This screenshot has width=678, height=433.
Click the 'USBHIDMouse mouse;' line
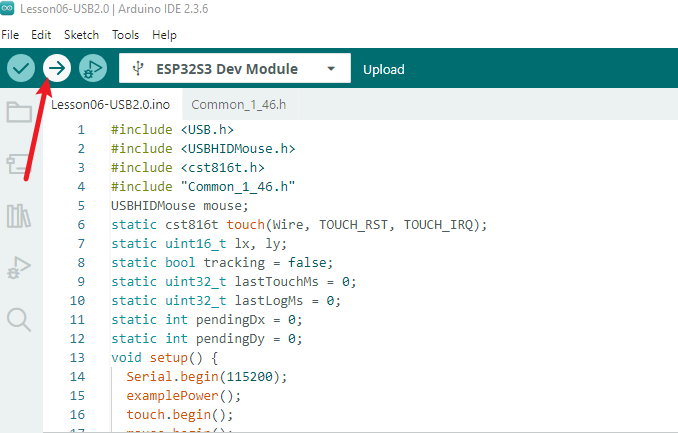point(179,206)
